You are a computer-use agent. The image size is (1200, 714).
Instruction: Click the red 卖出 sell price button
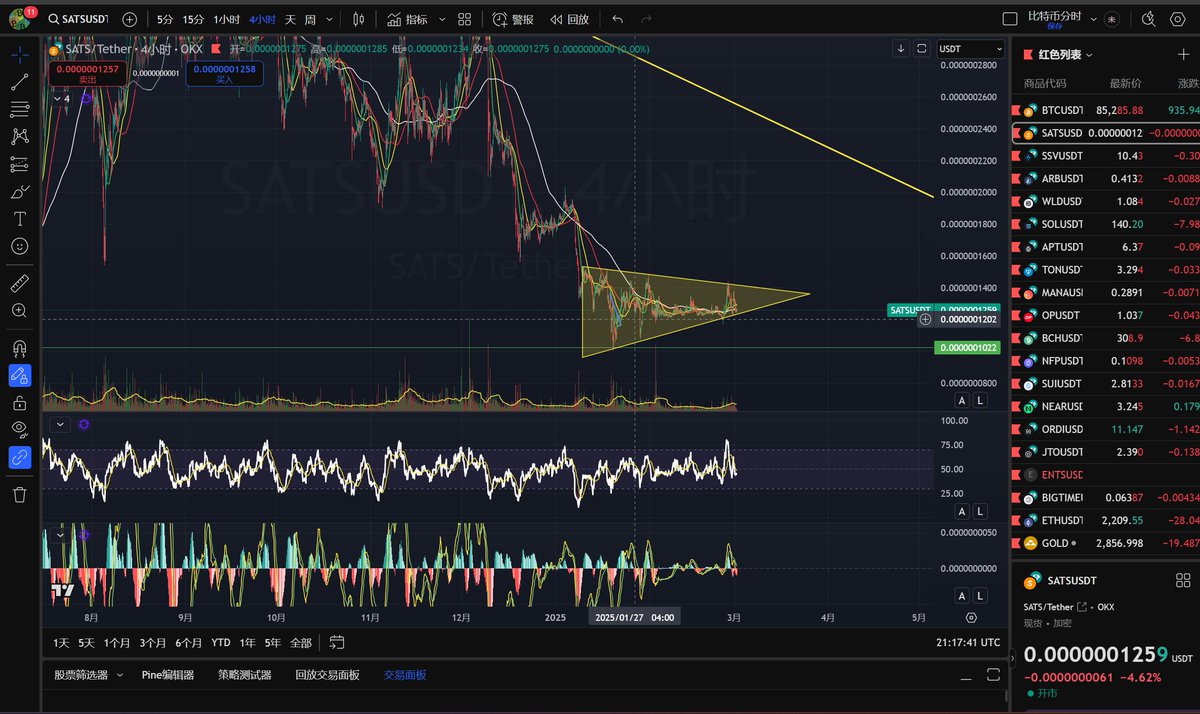click(87, 73)
